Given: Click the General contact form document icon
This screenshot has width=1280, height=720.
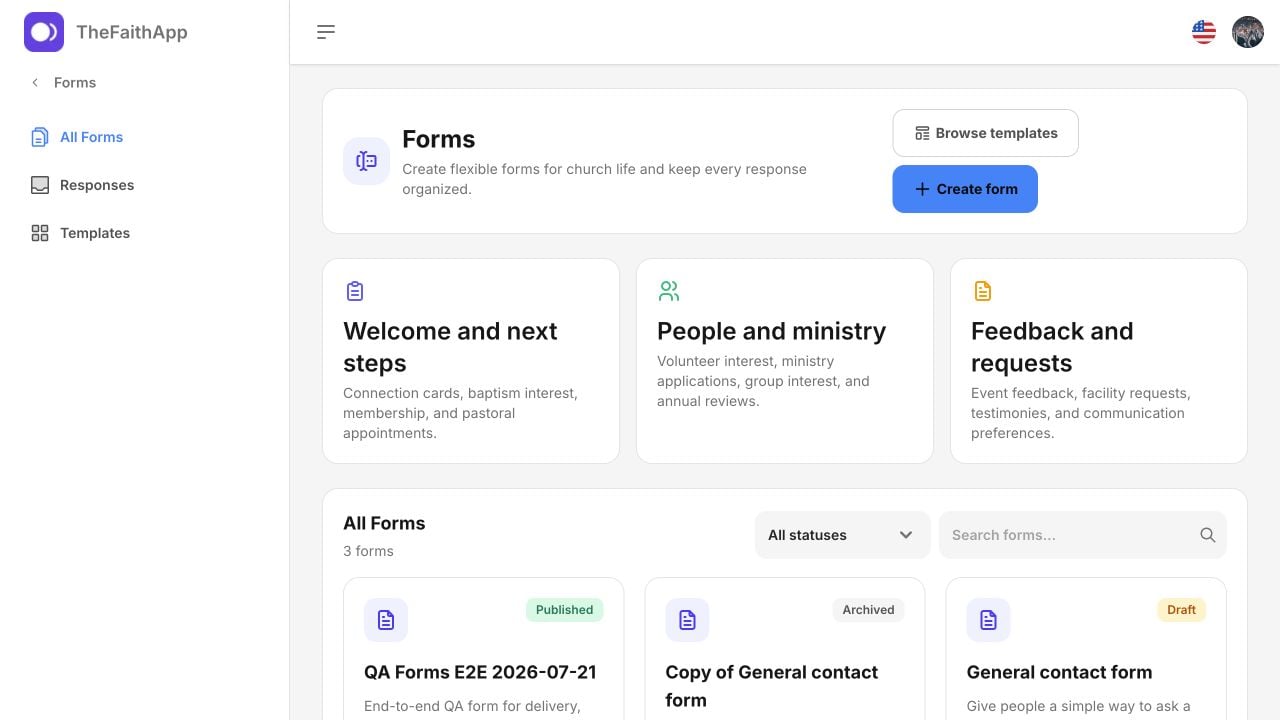Looking at the screenshot, I should (x=988, y=620).
